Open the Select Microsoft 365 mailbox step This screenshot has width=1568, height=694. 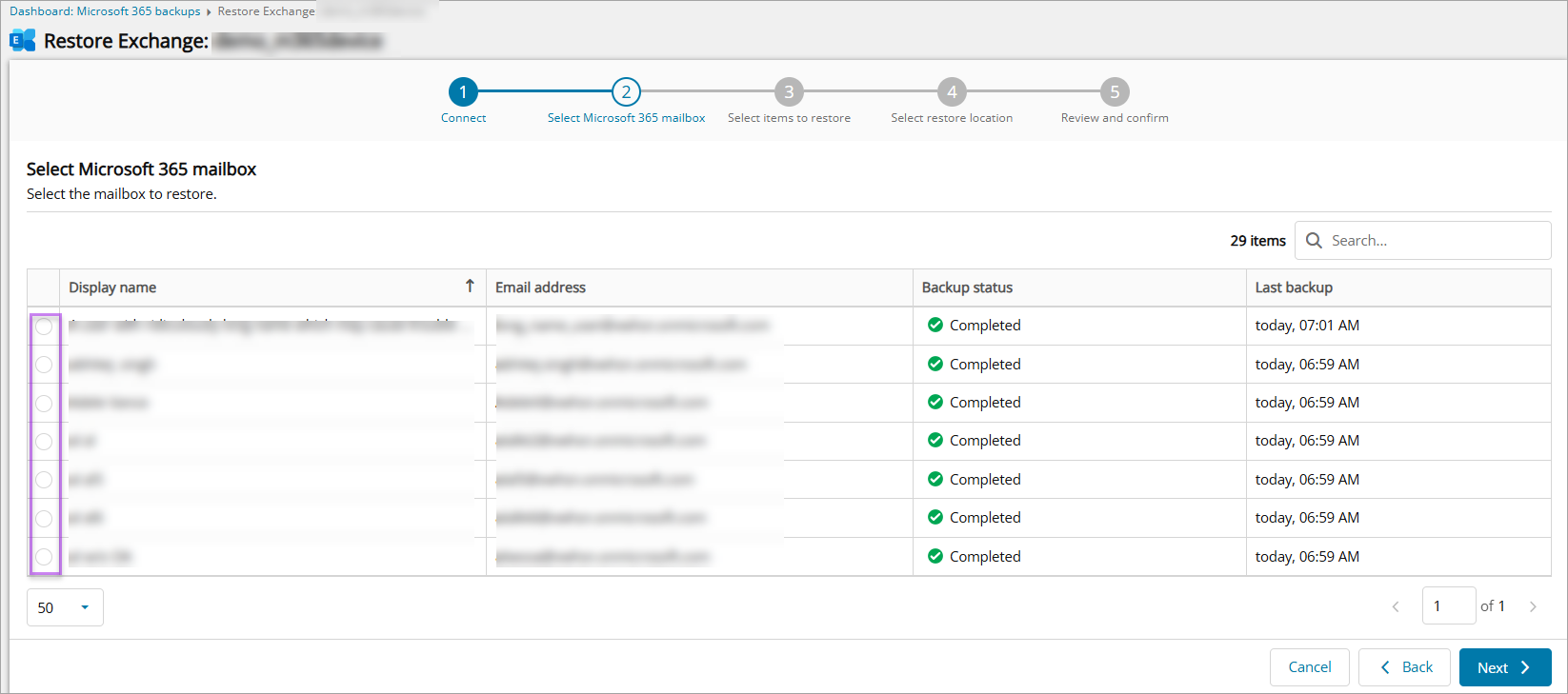[x=626, y=92]
